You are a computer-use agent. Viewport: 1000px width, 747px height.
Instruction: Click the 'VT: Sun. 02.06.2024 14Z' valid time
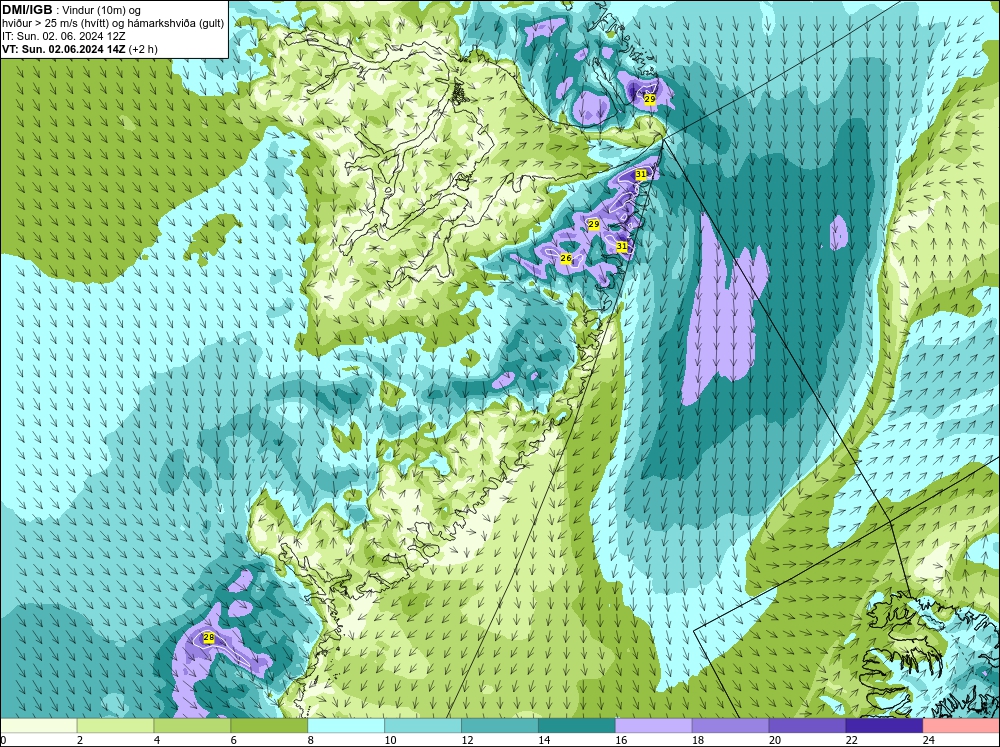(64, 49)
